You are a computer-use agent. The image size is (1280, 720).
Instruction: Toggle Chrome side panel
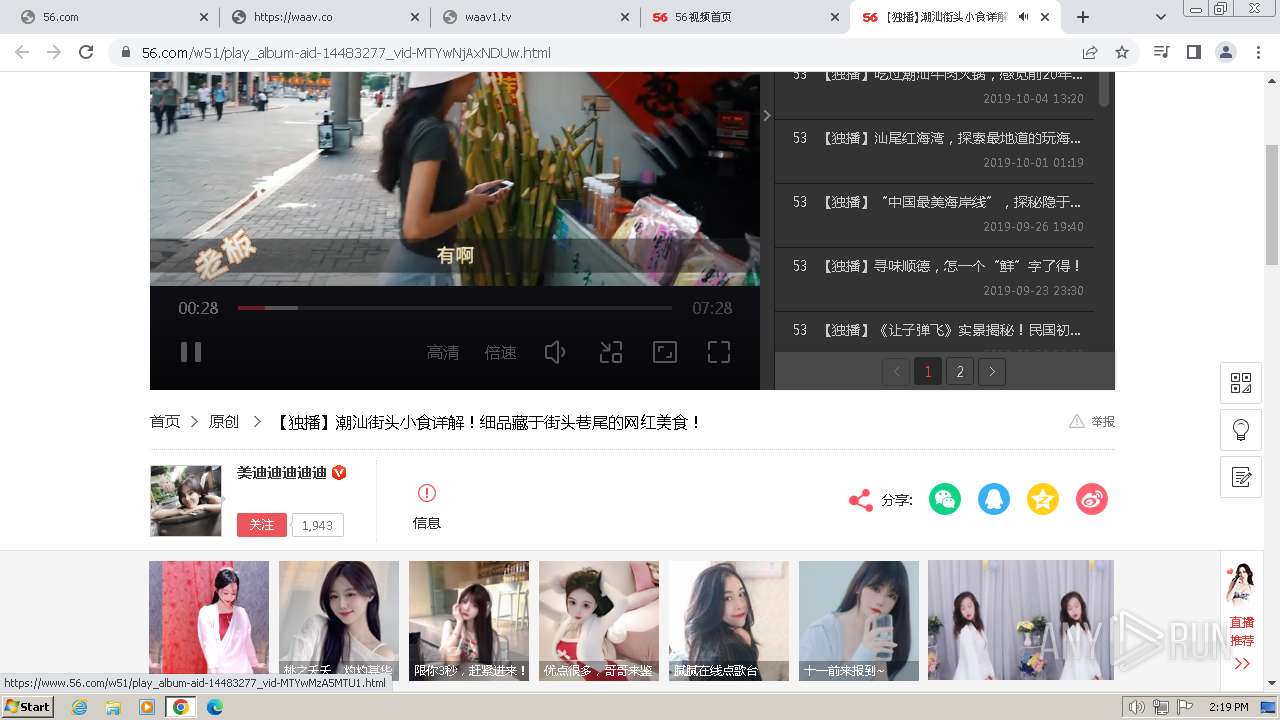pyautogui.click(x=1193, y=52)
